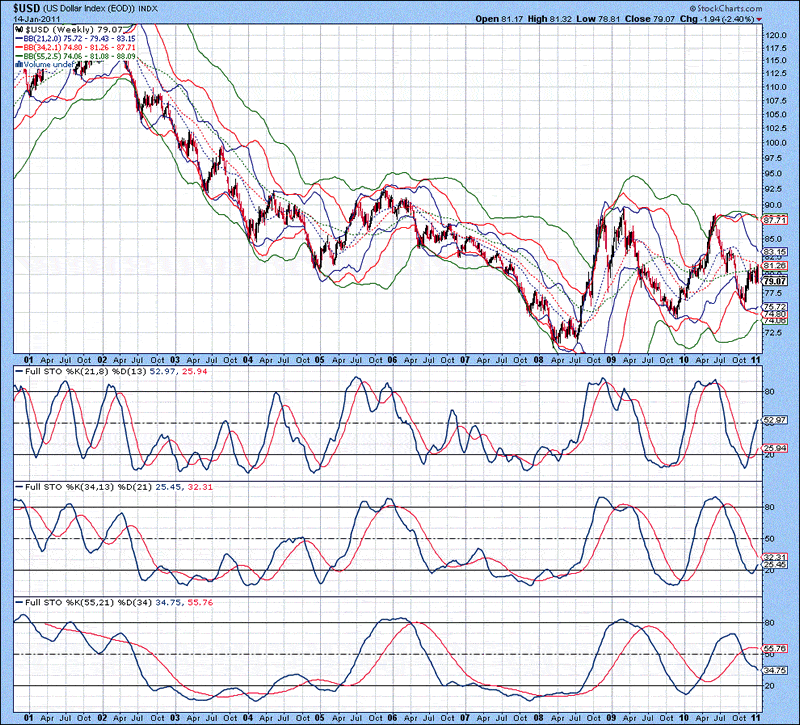Click the 79.07 current price tag
This screenshot has width=800, height=725.
click(773, 282)
